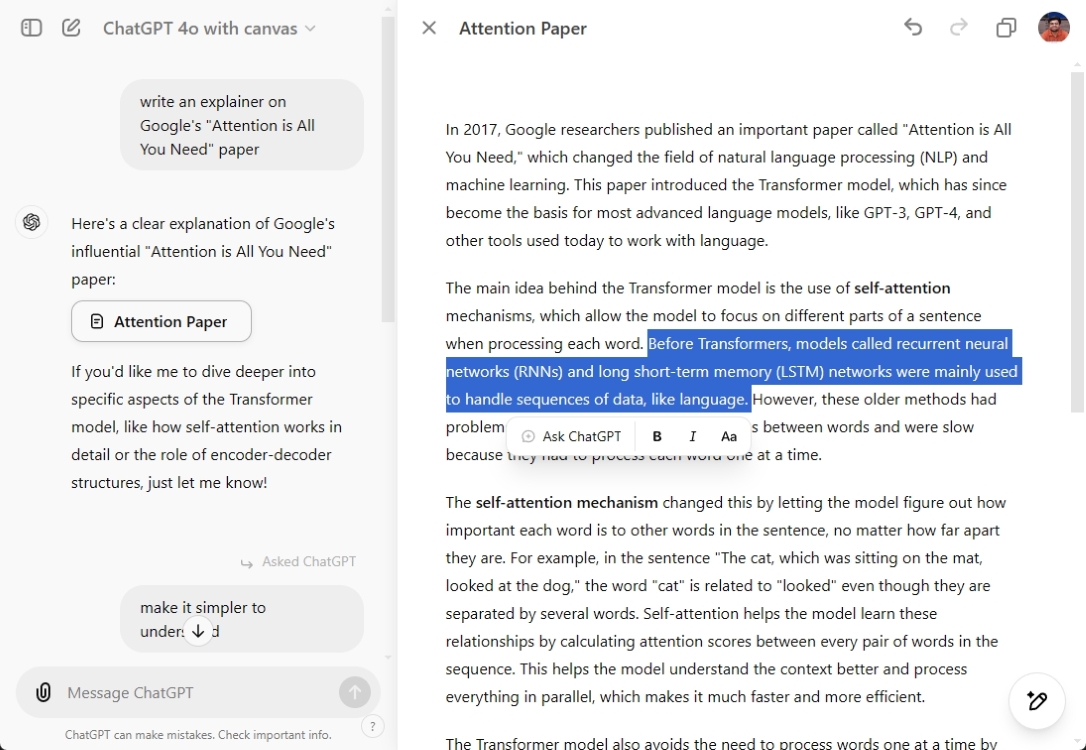Close the Attention Paper canvas
Screen dimensions: 1086x750
(429, 28)
